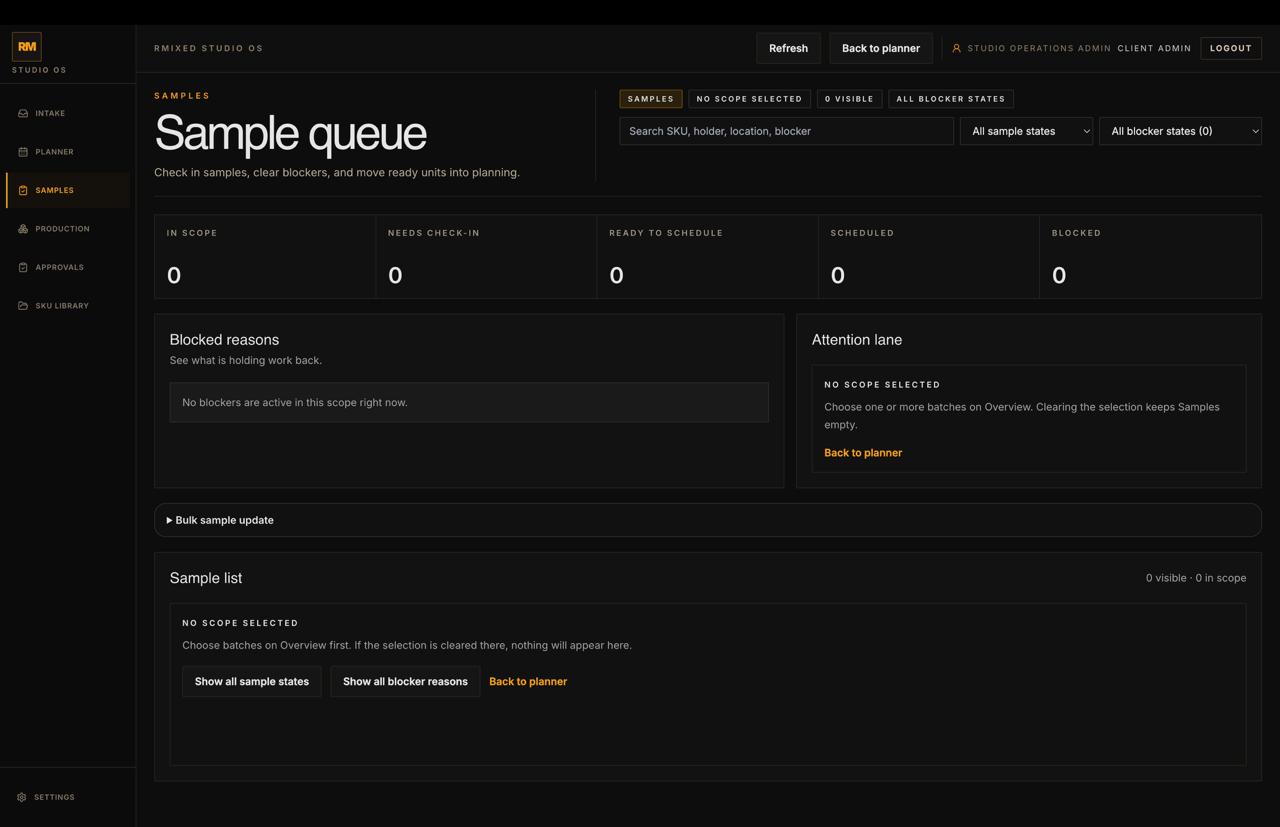This screenshot has width=1280, height=827.
Task: Expand the Bulk sample update section
Action: [222, 520]
